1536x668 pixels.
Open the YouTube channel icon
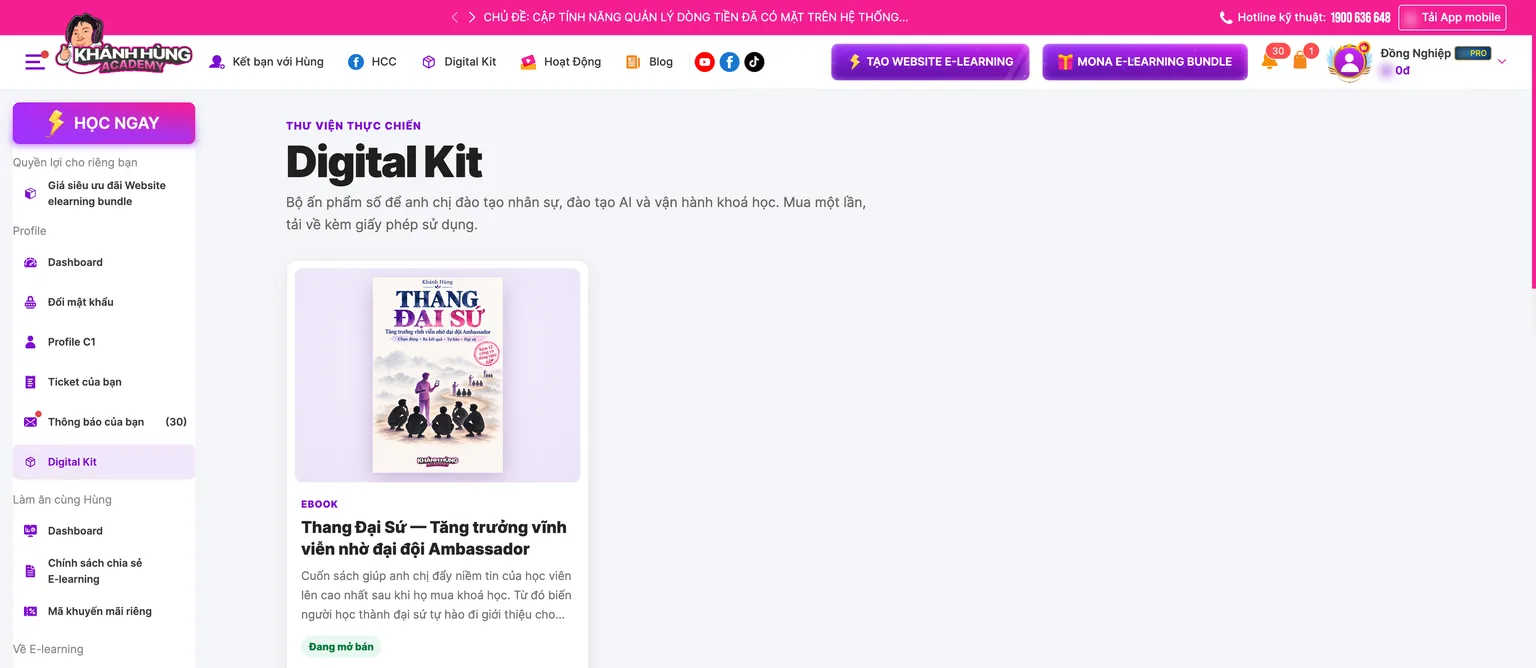click(x=705, y=62)
